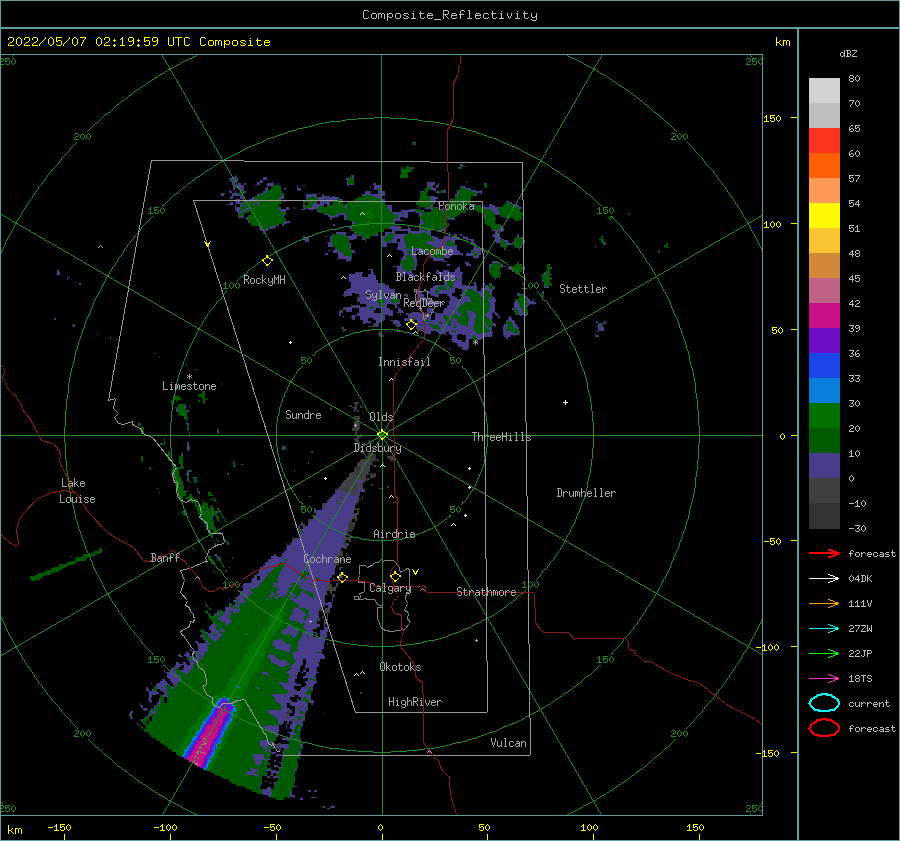Click the Ponoka town label
The image size is (900, 841).
(456, 206)
